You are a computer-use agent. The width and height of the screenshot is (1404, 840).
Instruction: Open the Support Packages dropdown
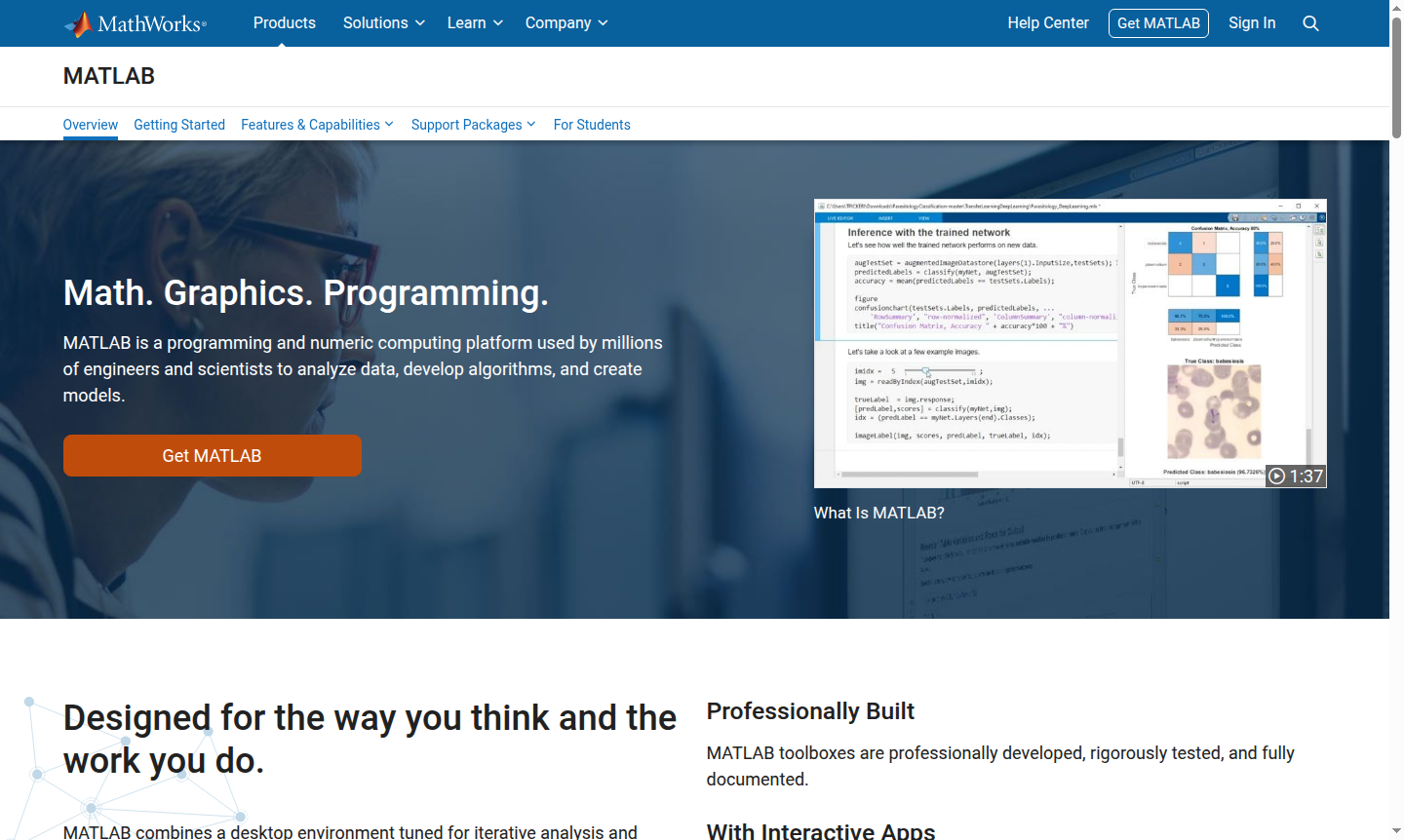(x=472, y=125)
